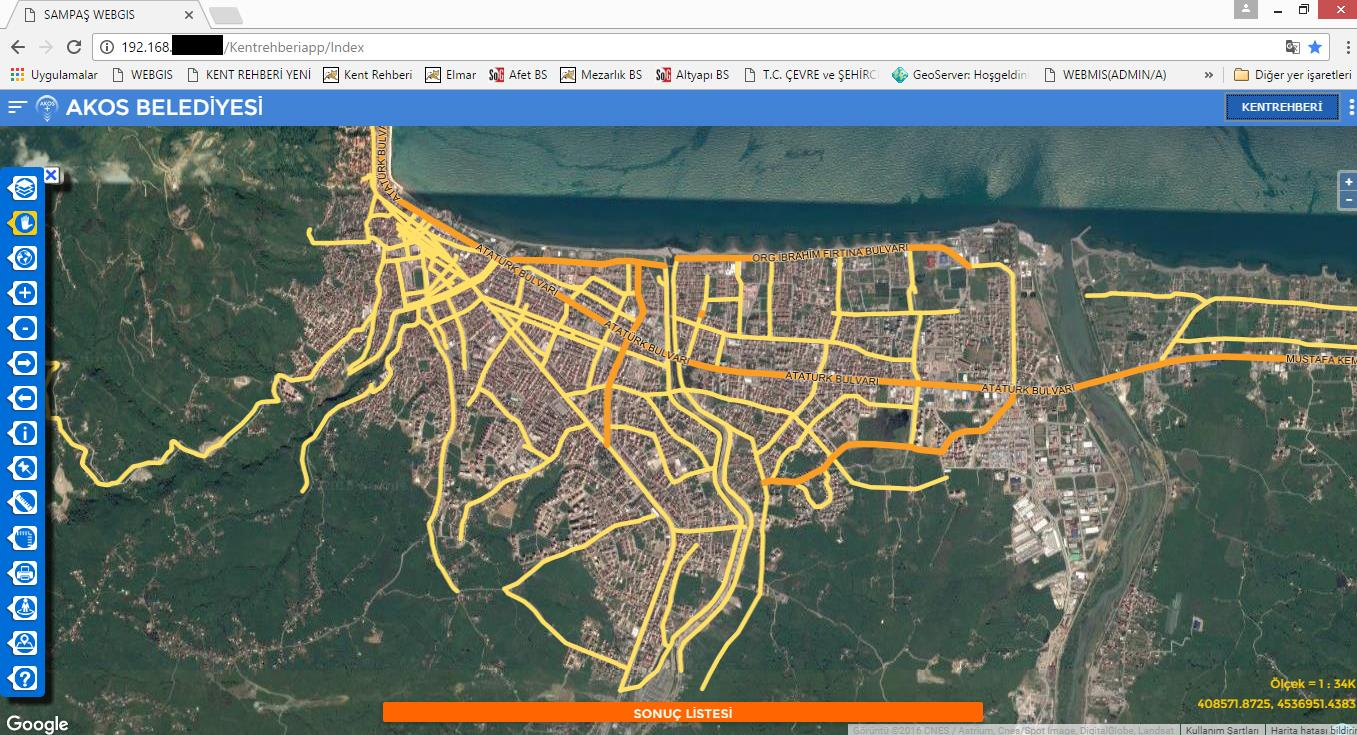Click the Google logo on map
This screenshot has height=735, width=1357.
click(37, 724)
